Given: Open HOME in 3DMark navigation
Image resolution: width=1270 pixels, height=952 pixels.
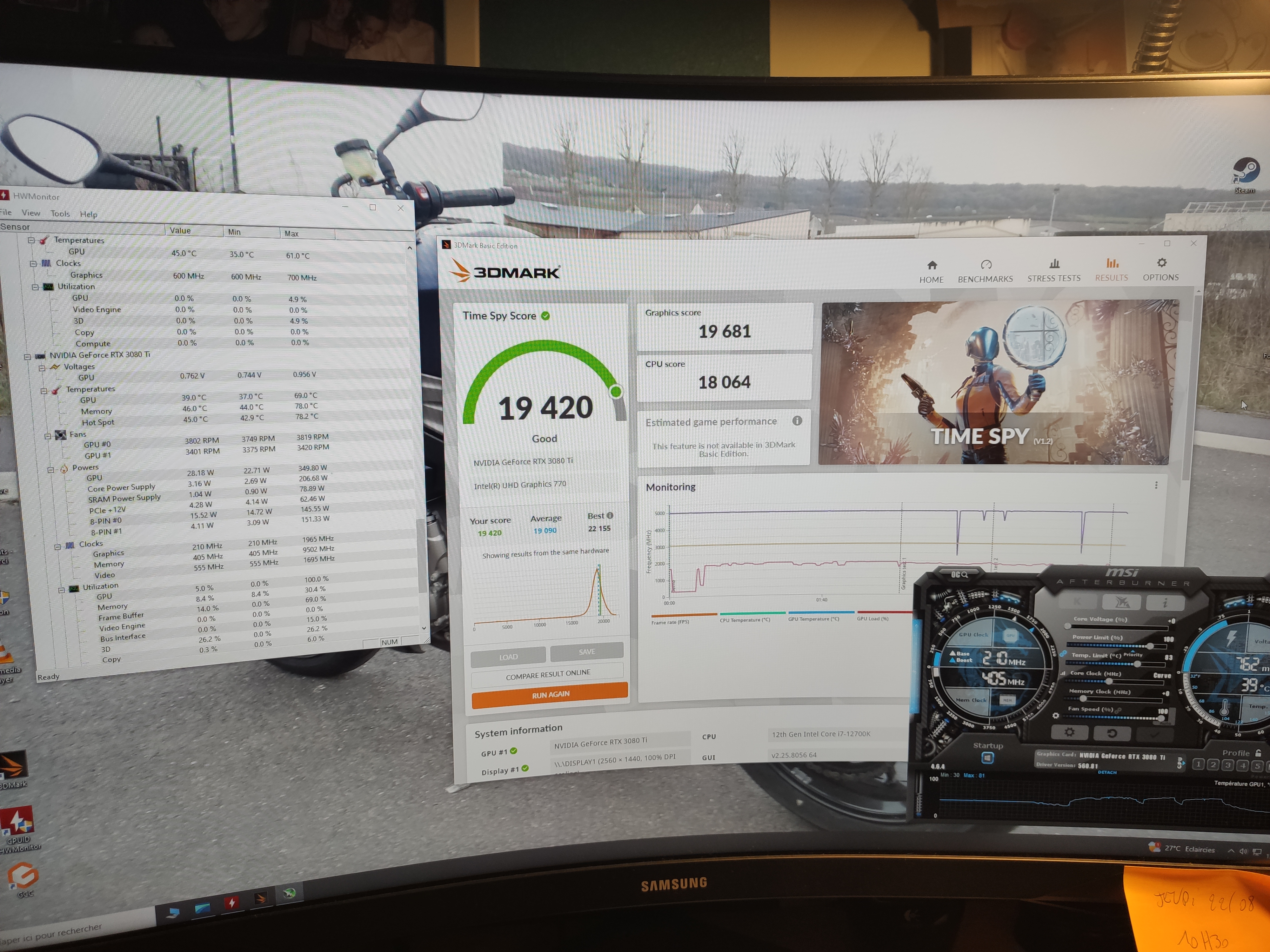Looking at the screenshot, I should coord(931,272).
